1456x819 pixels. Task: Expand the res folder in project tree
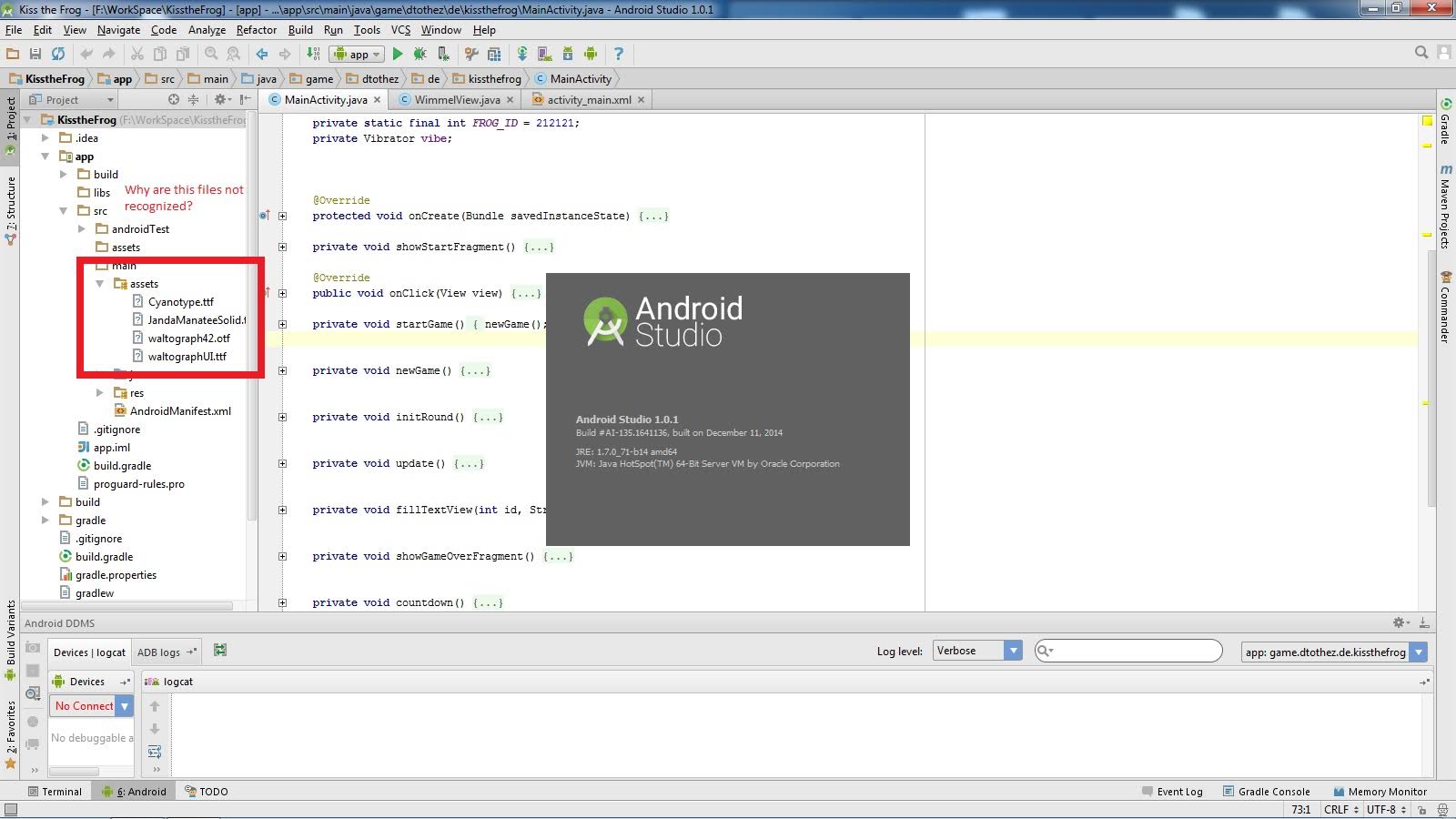pos(100,393)
